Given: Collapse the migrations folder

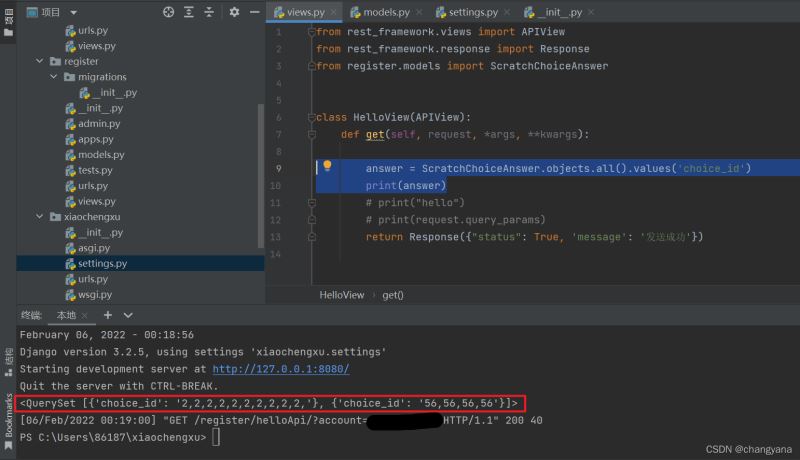Looking at the screenshot, I should click(x=53, y=77).
